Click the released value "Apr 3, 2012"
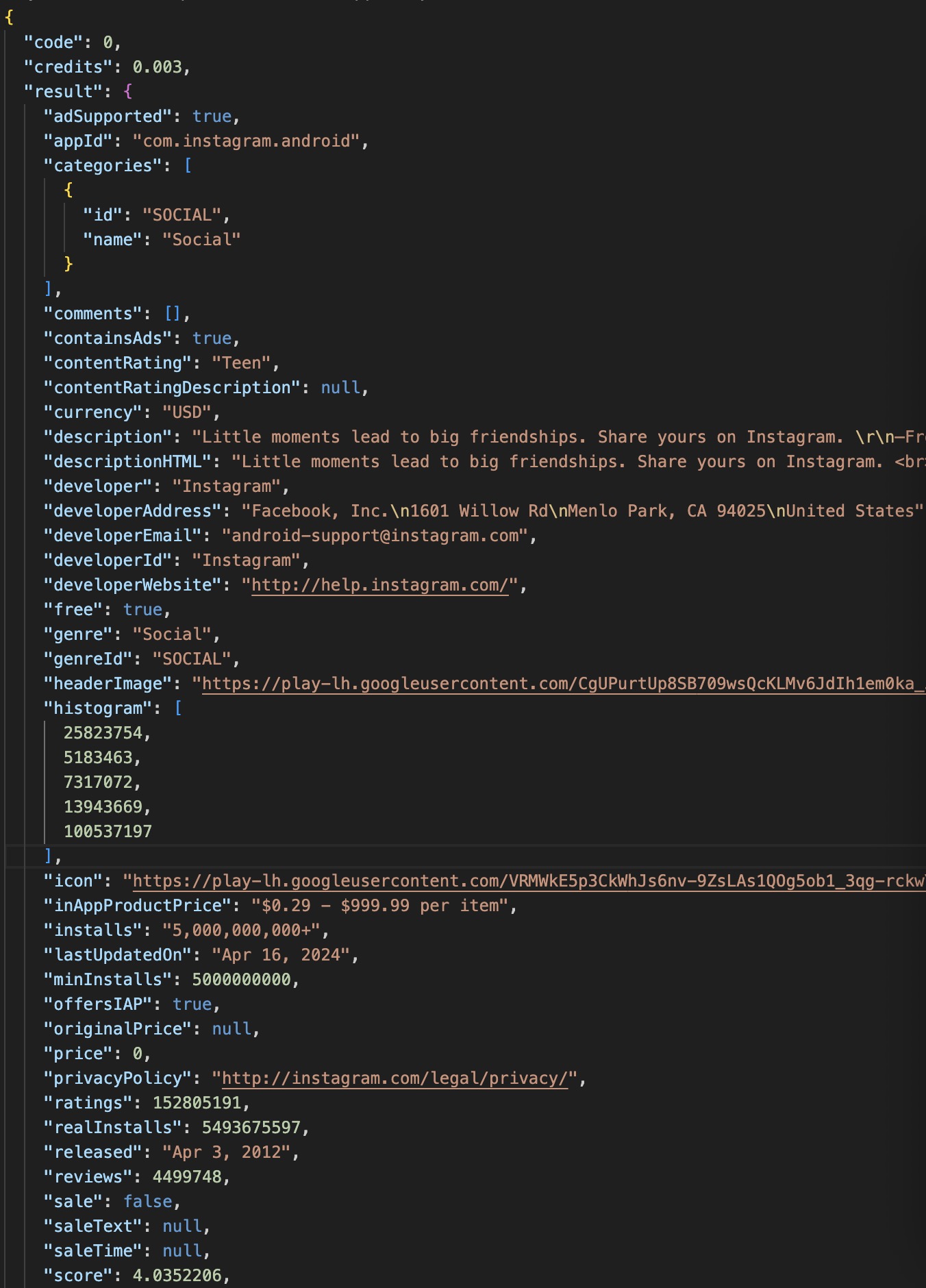Image resolution: width=926 pixels, height=1288 pixels. point(227,1152)
